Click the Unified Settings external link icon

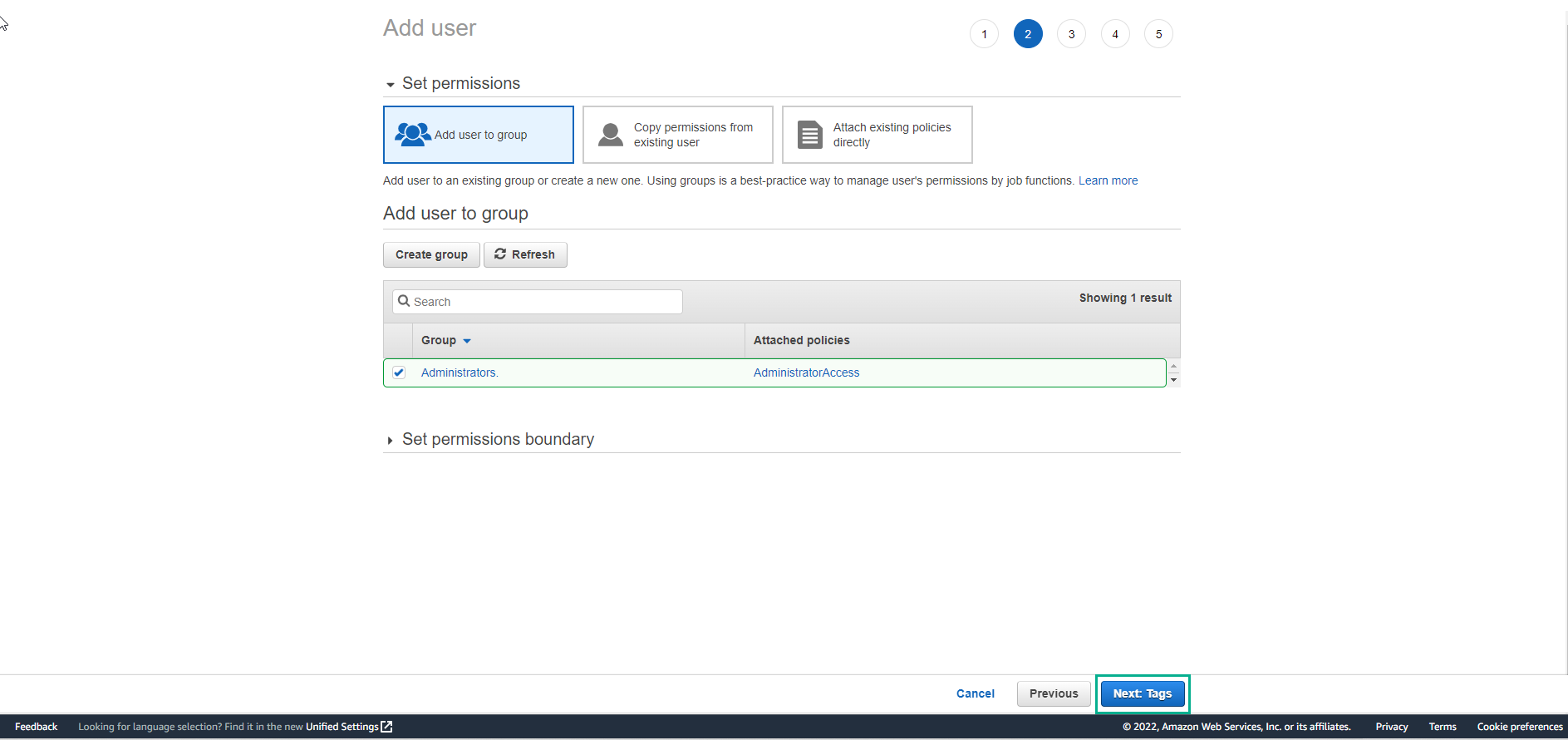(386, 727)
